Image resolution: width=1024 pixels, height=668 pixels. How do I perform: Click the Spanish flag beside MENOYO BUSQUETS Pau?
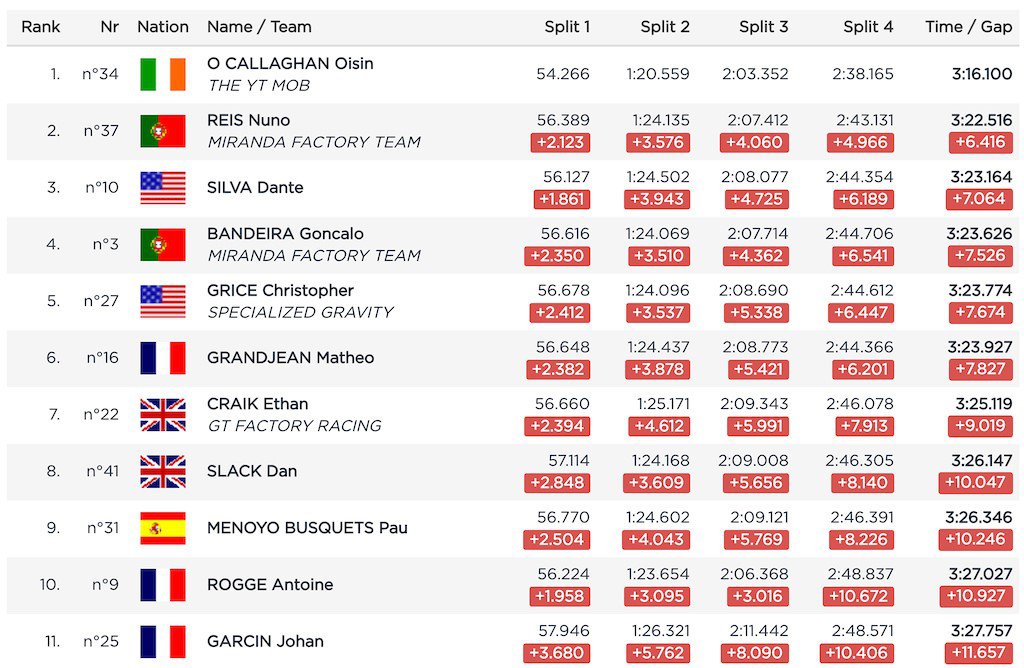tap(163, 528)
